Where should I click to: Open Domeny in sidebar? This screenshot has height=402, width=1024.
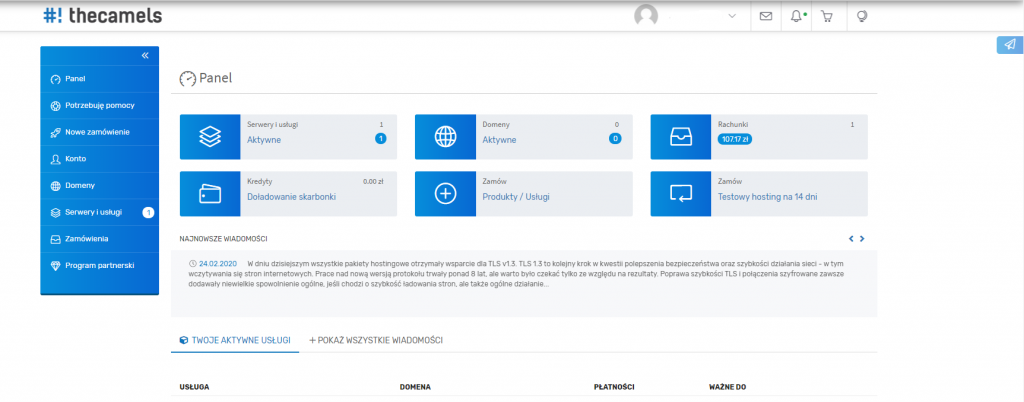(99, 185)
